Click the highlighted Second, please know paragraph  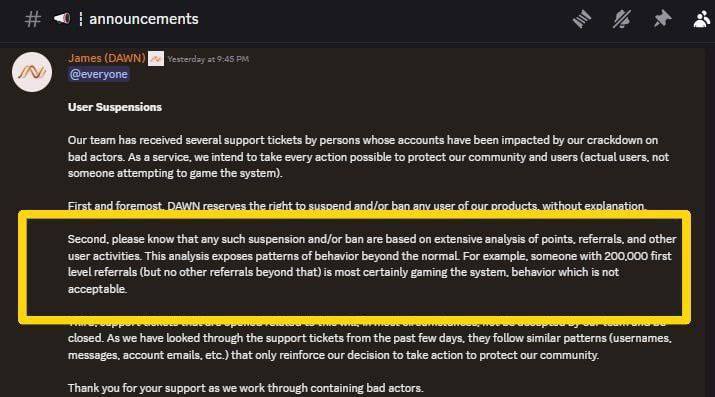pyautogui.click(x=372, y=264)
